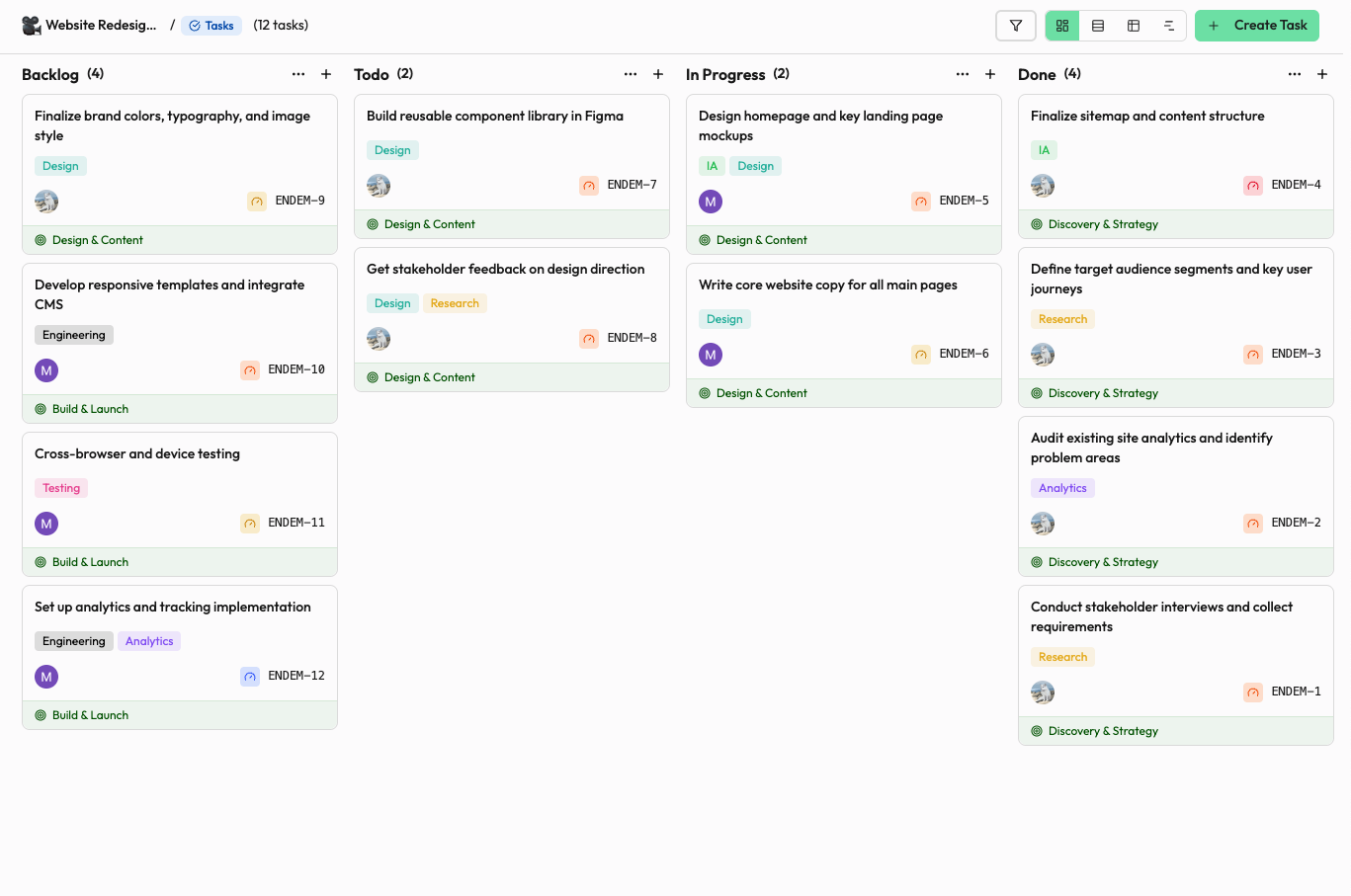Open the filter options button

point(1016,26)
